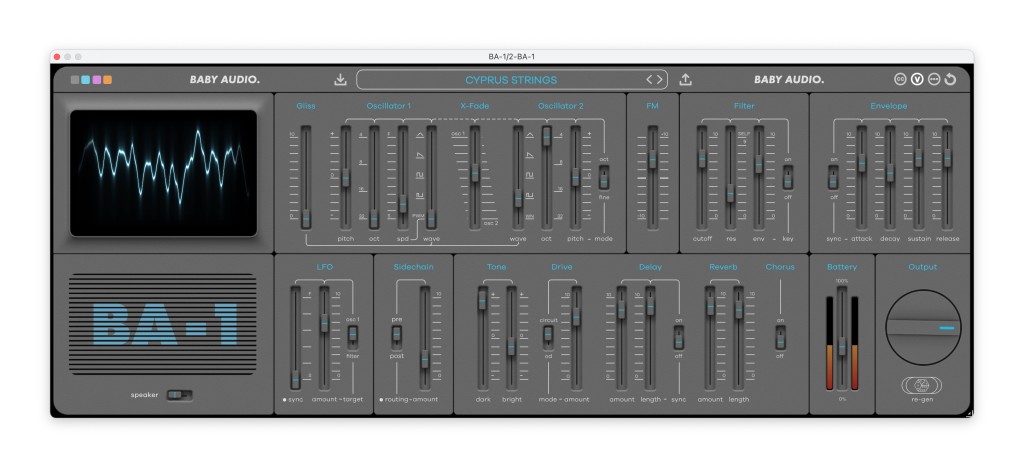The height and width of the screenshot is (468, 1024).
Task: Toggle the Chorus on/off switch
Action: point(780,335)
